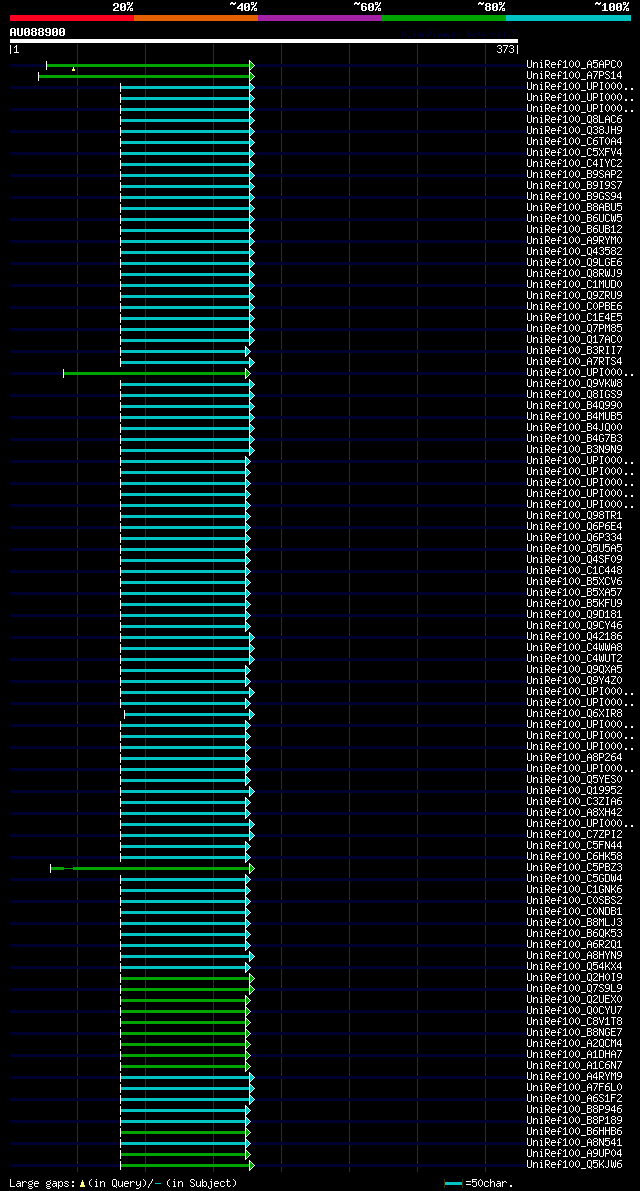Viewport: 640px width, 1191px height.
Task: Select the UniRef100_C1MUD0 label
Action: tap(574, 285)
